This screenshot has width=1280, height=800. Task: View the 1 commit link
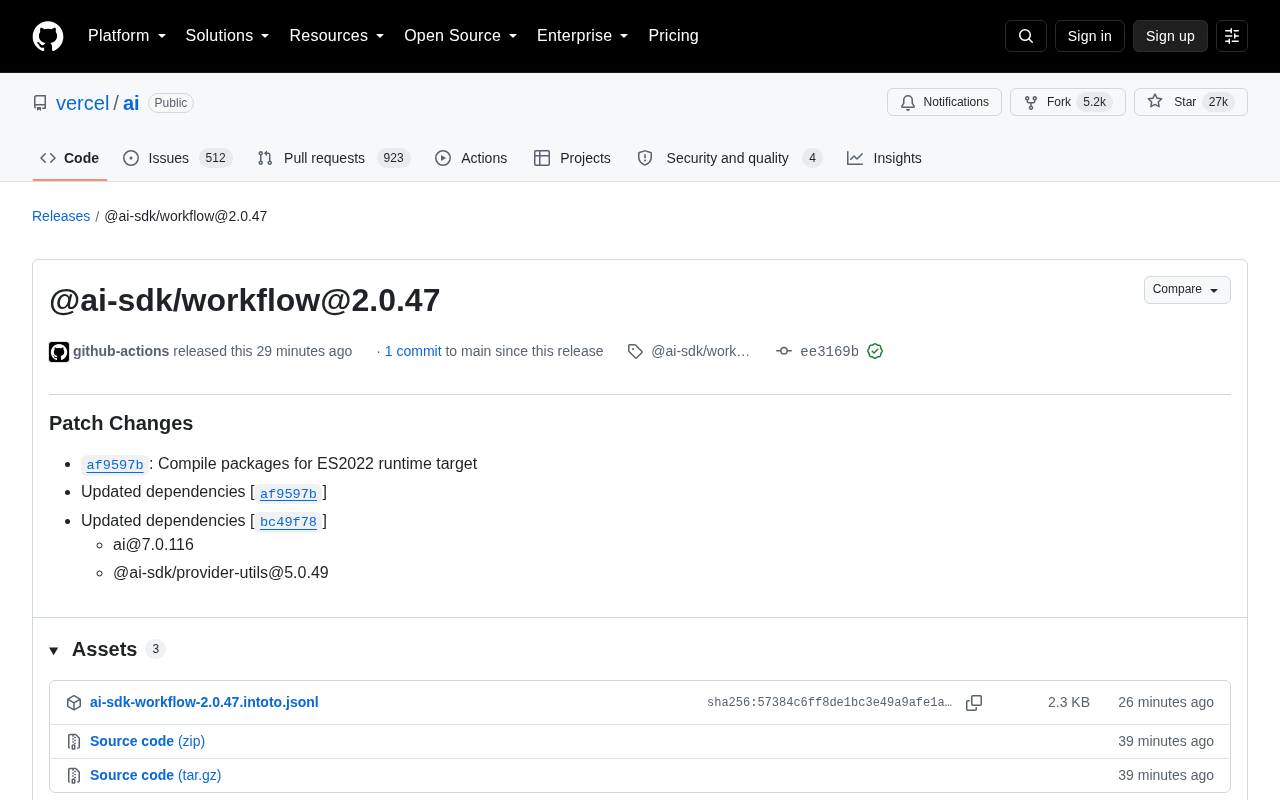pos(413,351)
